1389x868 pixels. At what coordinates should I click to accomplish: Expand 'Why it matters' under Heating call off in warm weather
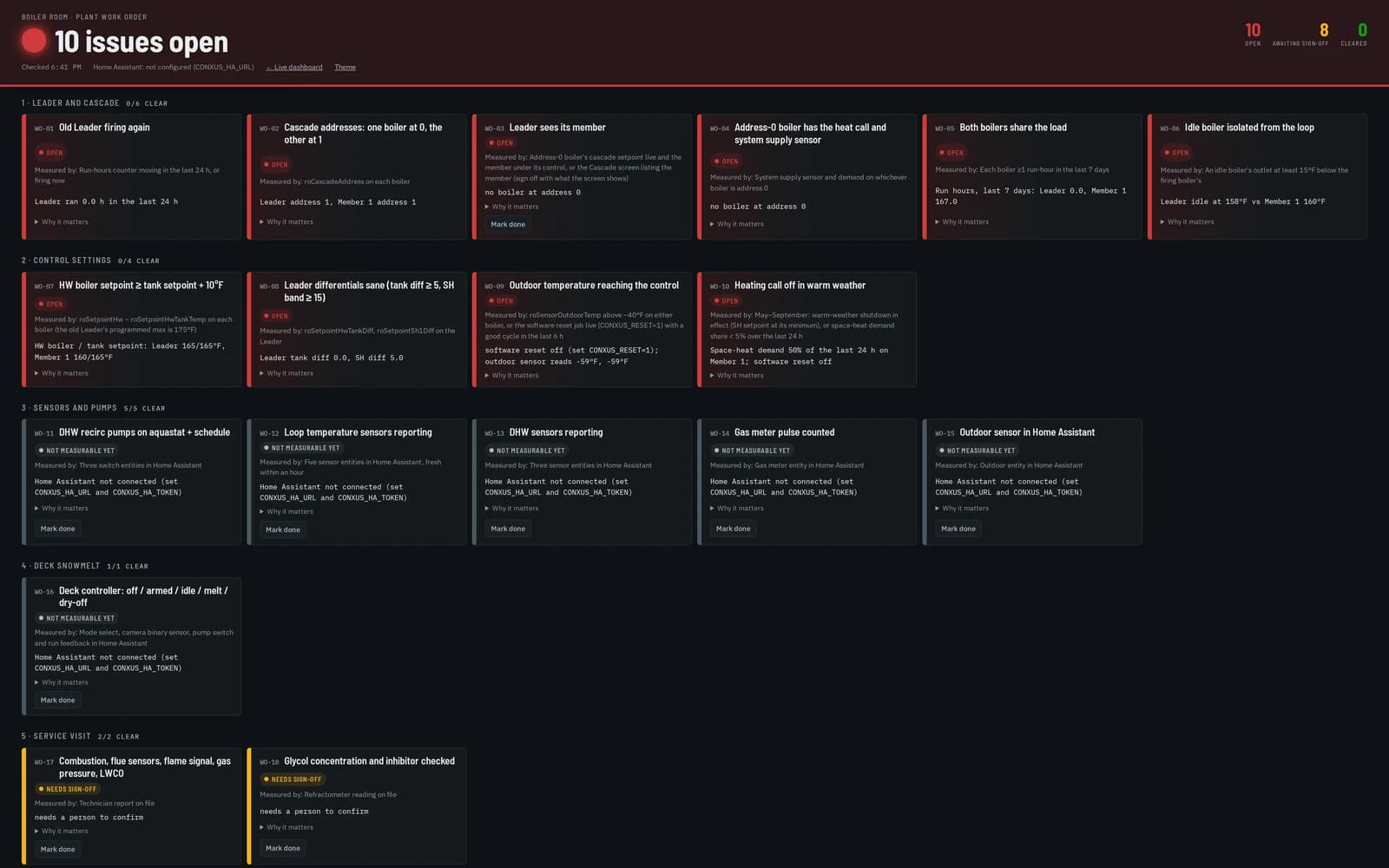737,376
